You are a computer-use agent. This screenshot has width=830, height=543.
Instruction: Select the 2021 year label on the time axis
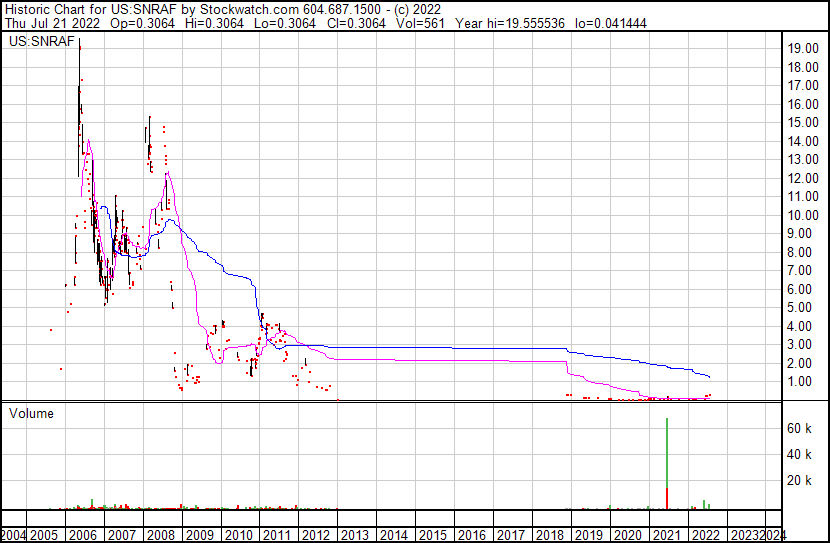(x=665, y=535)
